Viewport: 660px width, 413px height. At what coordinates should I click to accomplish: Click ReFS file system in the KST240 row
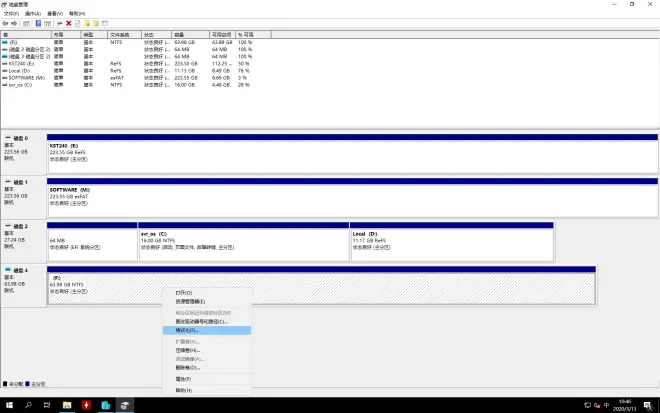(x=116, y=64)
